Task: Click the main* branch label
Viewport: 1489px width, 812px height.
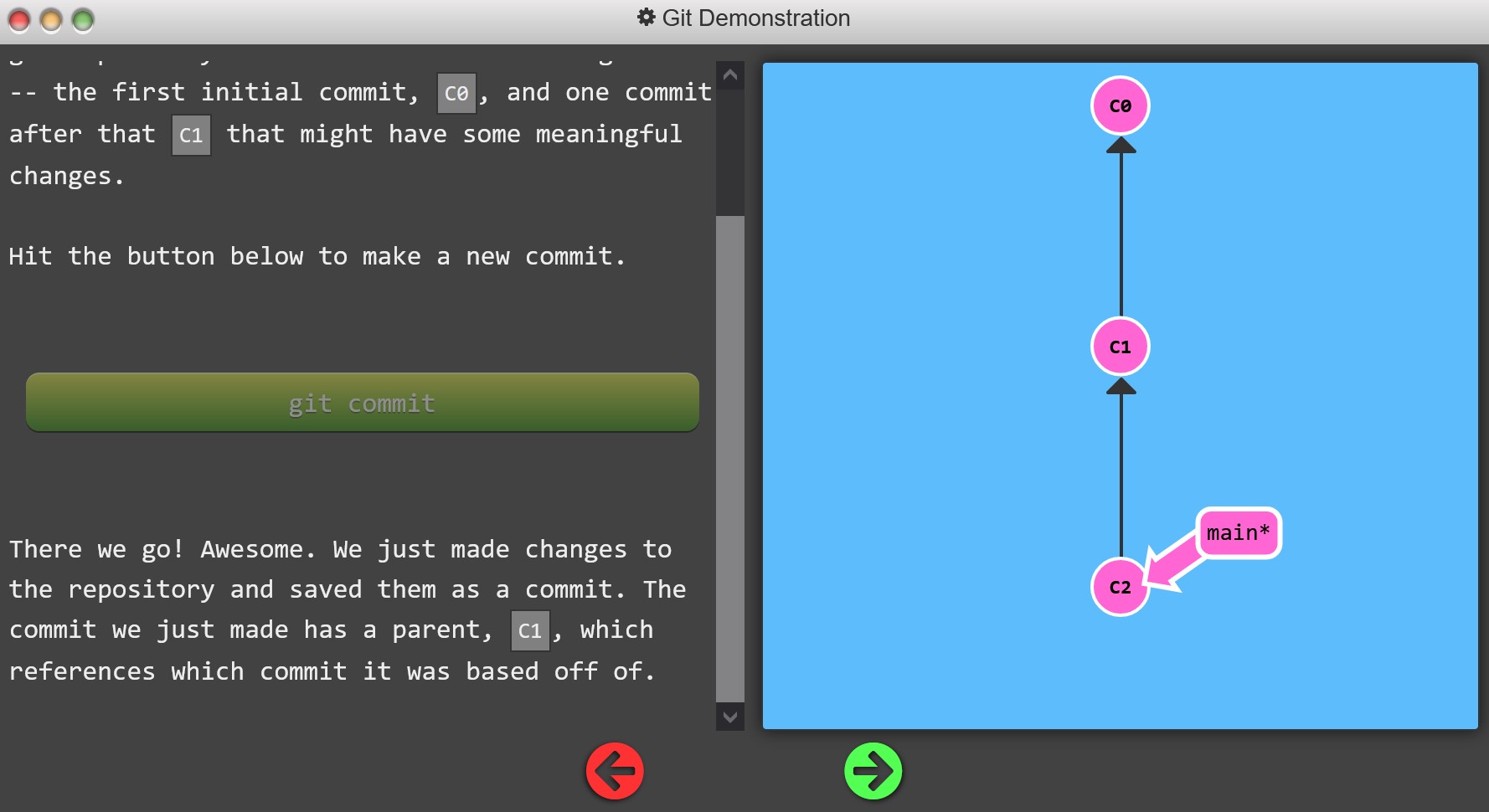Action: coord(1238,533)
